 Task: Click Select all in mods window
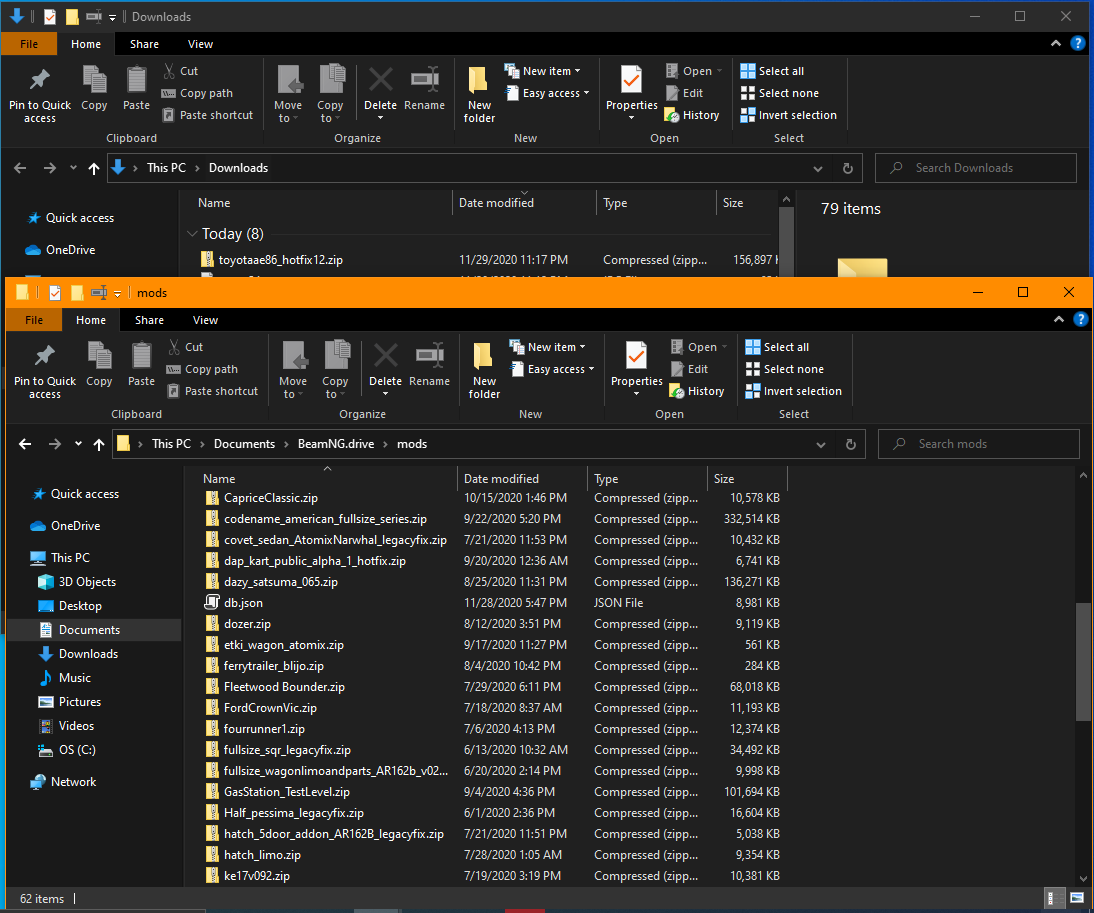pyautogui.click(x=778, y=347)
